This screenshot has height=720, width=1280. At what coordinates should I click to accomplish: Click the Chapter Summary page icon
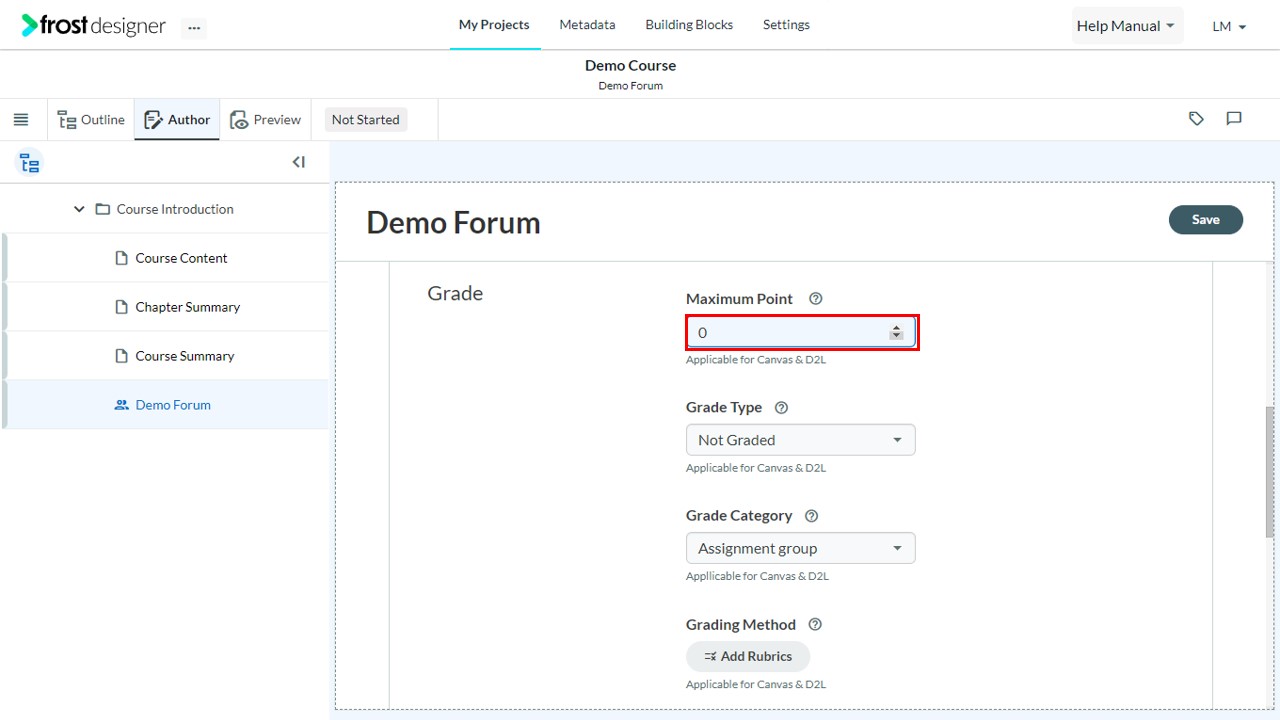[122, 307]
